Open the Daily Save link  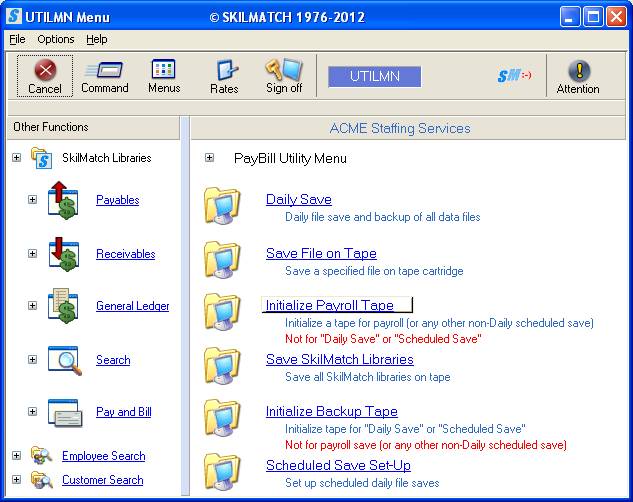(x=299, y=199)
